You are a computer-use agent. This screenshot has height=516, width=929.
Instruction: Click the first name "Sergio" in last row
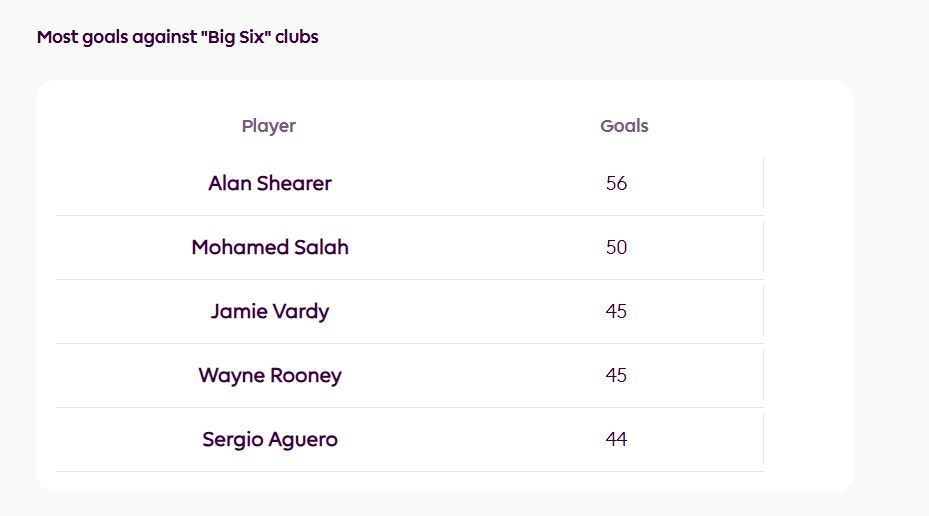(x=231, y=440)
